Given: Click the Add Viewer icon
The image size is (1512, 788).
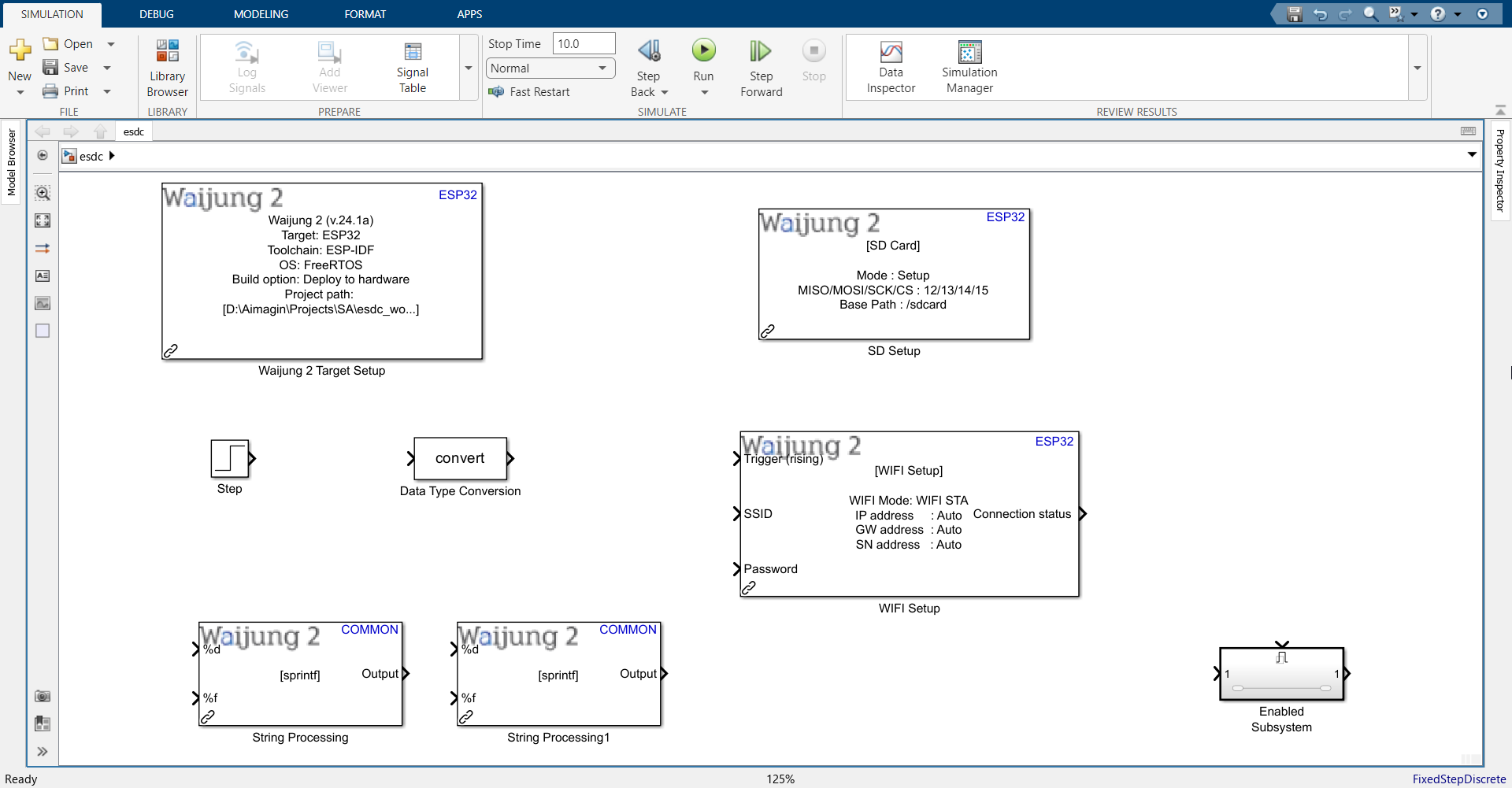Looking at the screenshot, I should pos(329,52).
